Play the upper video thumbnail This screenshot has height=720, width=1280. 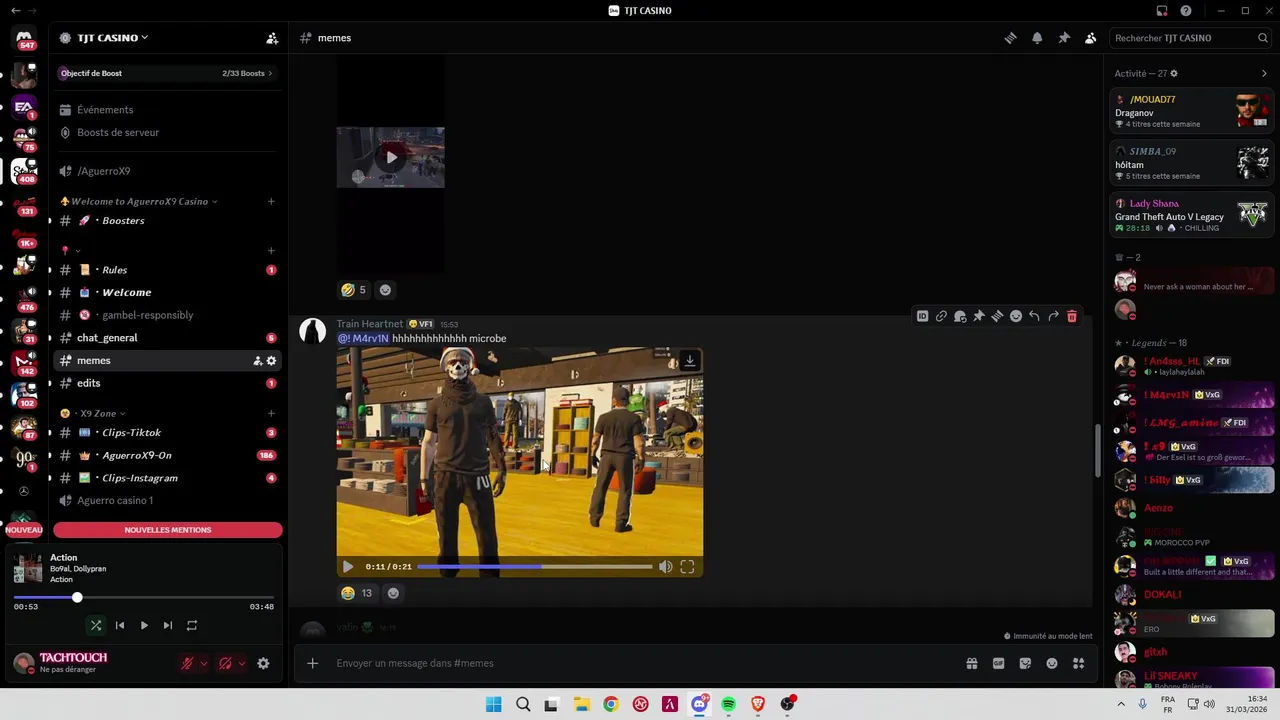pos(391,157)
